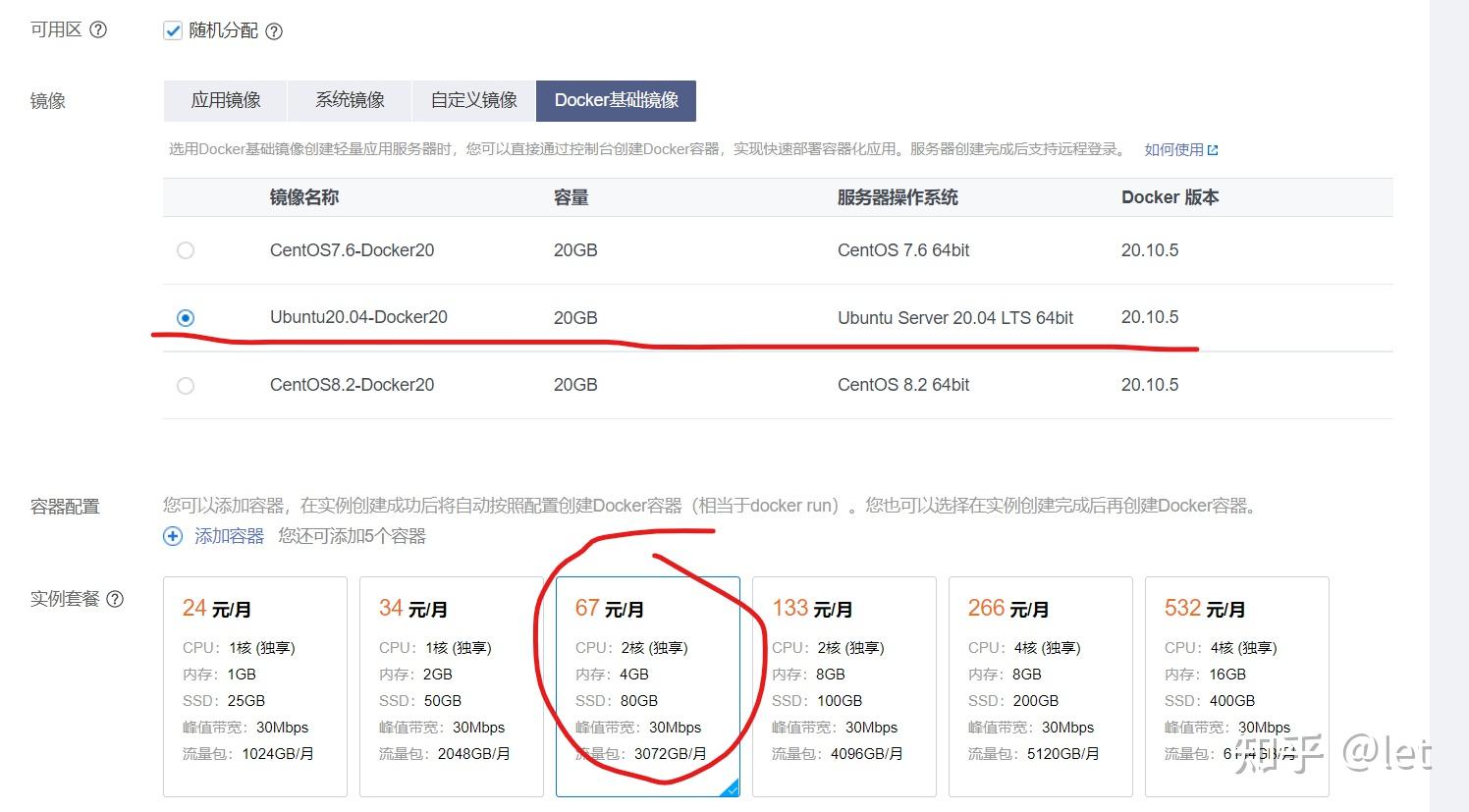
Task: Click the 内存 16GB line in the 532元 plan
Action: [x=1205, y=675]
